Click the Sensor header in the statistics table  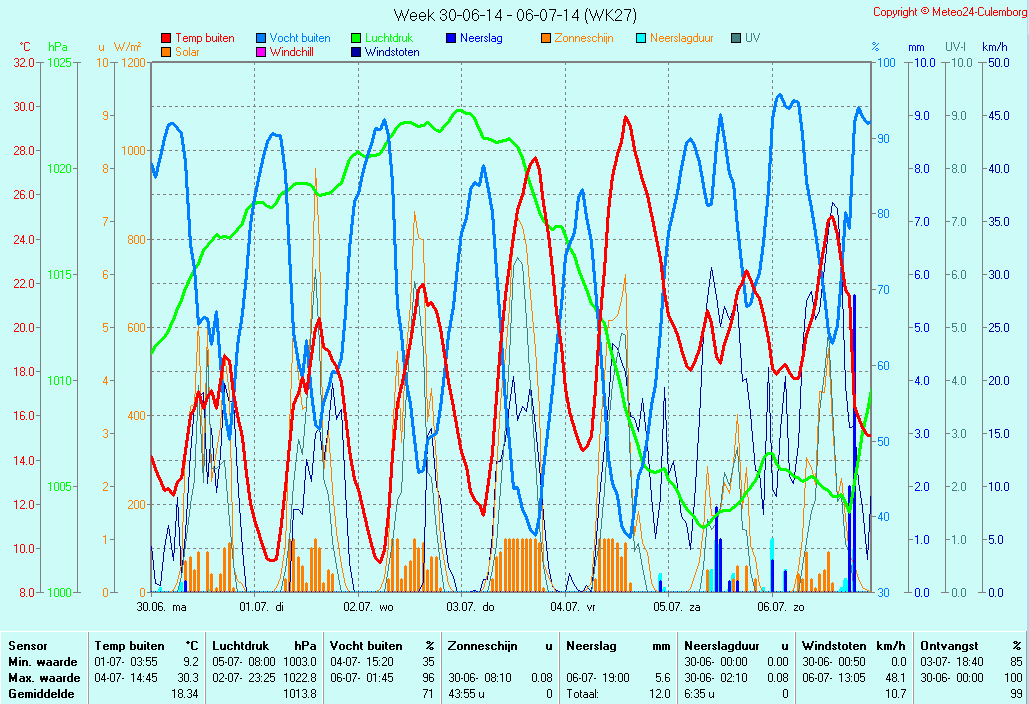[28, 646]
